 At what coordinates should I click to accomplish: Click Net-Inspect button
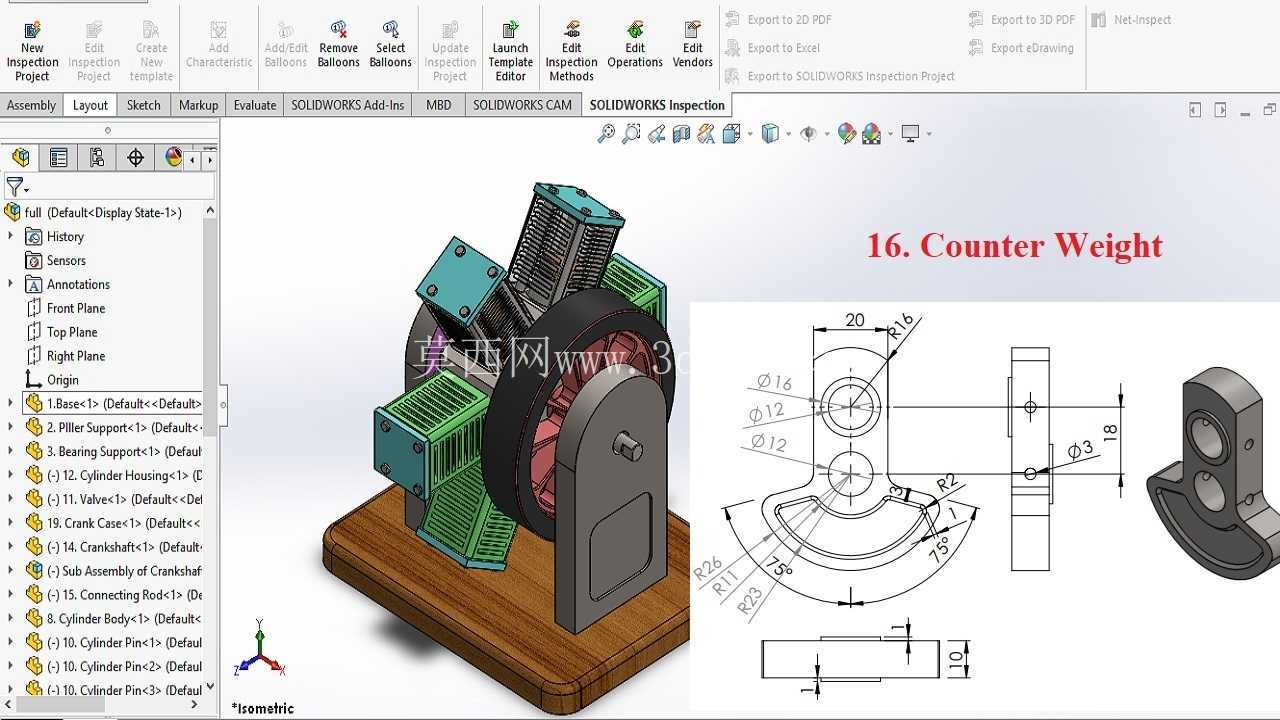(x=1131, y=19)
